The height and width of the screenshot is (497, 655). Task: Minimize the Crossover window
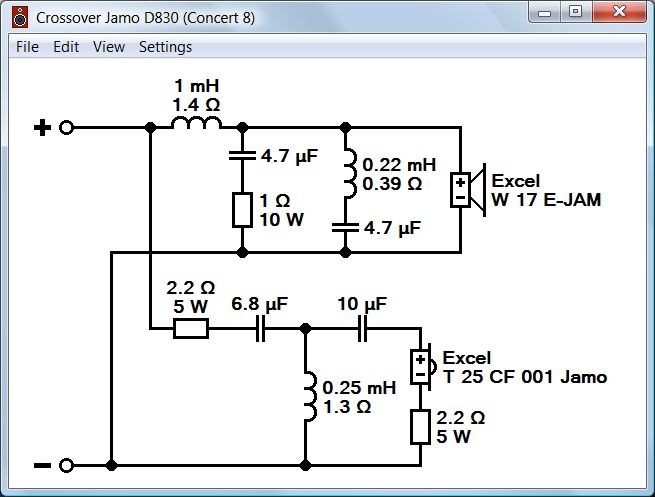[545, 13]
